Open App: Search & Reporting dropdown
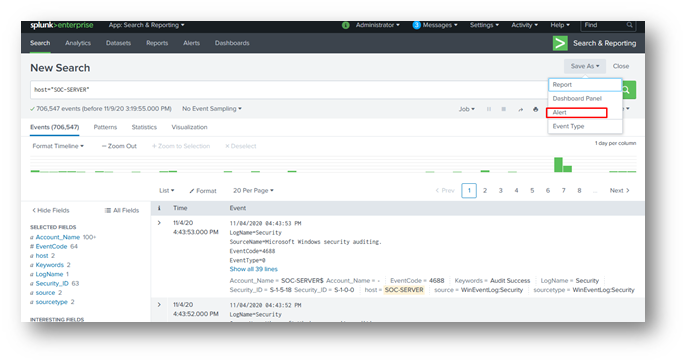 pyautogui.click(x=146, y=25)
